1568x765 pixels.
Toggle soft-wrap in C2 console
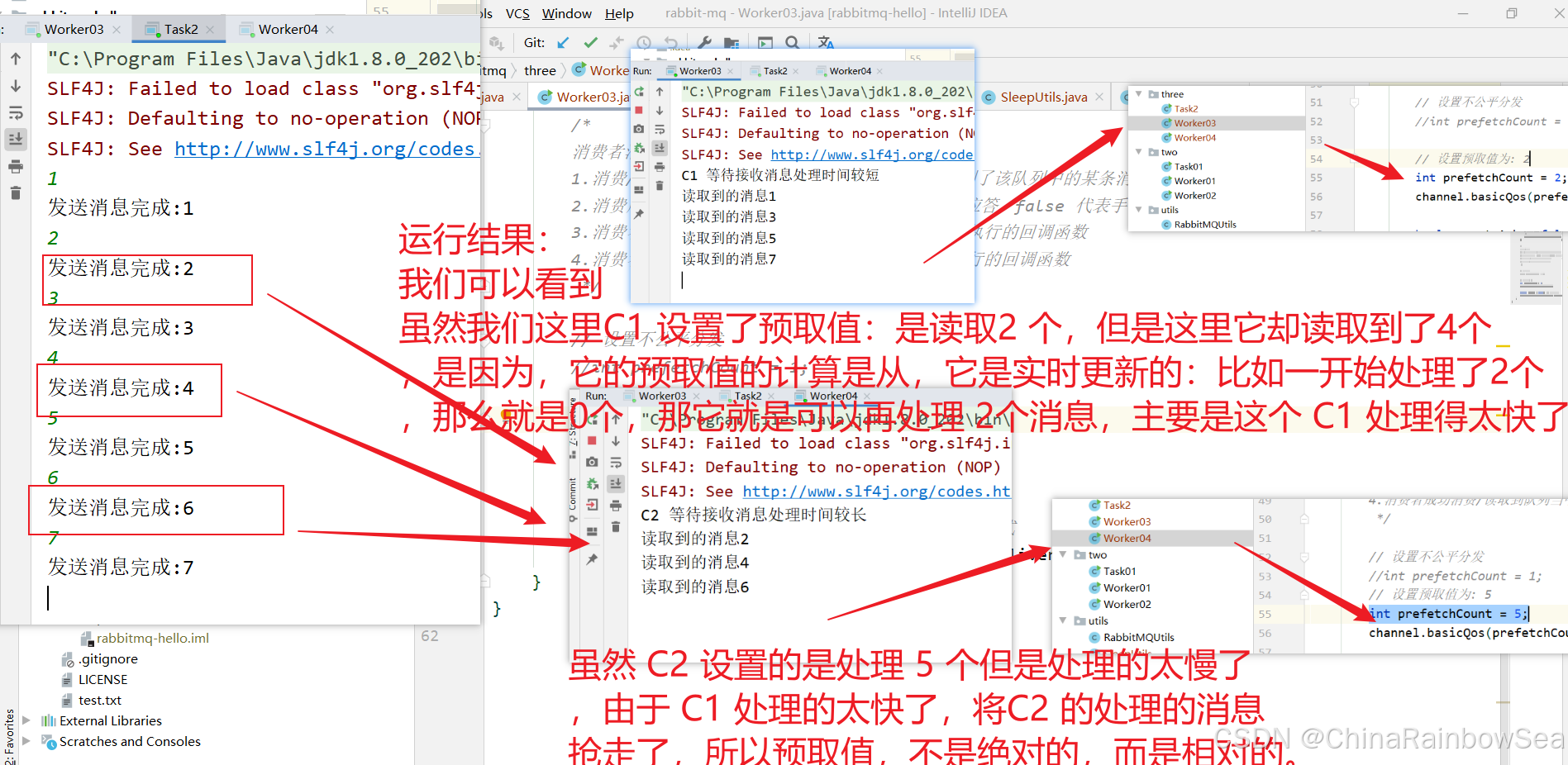(616, 463)
